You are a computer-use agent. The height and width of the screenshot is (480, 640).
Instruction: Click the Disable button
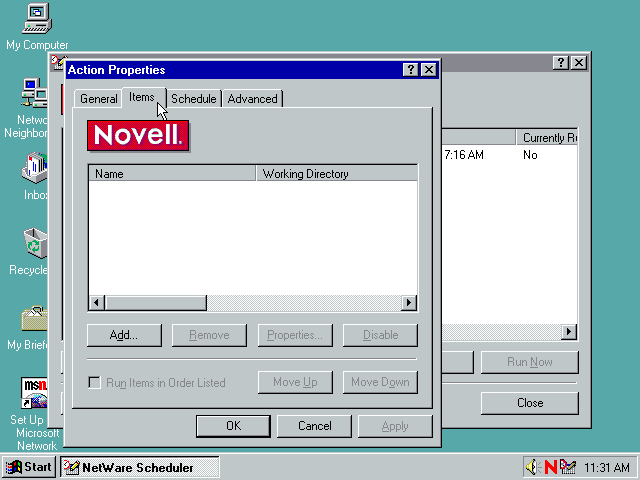tap(380, 335)
